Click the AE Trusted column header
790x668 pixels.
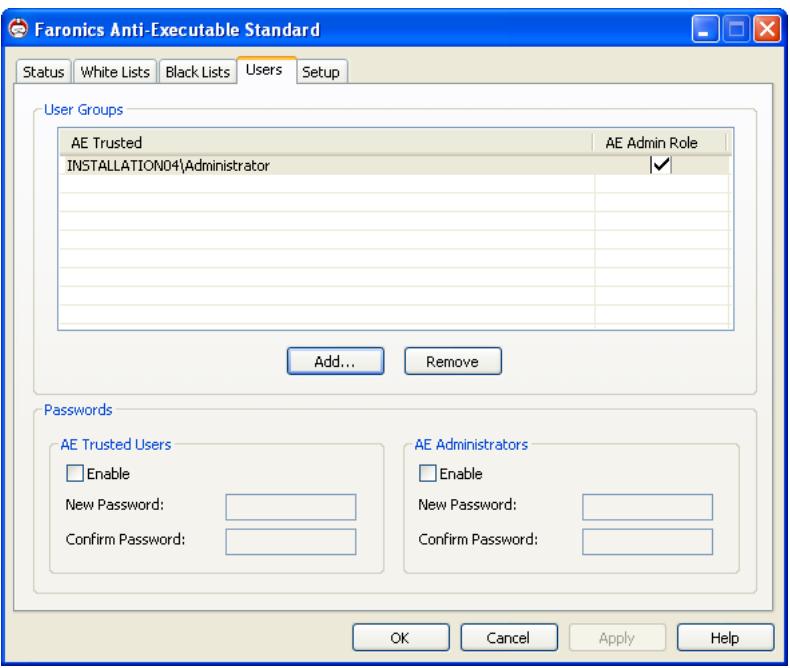[x=325, y=143]
